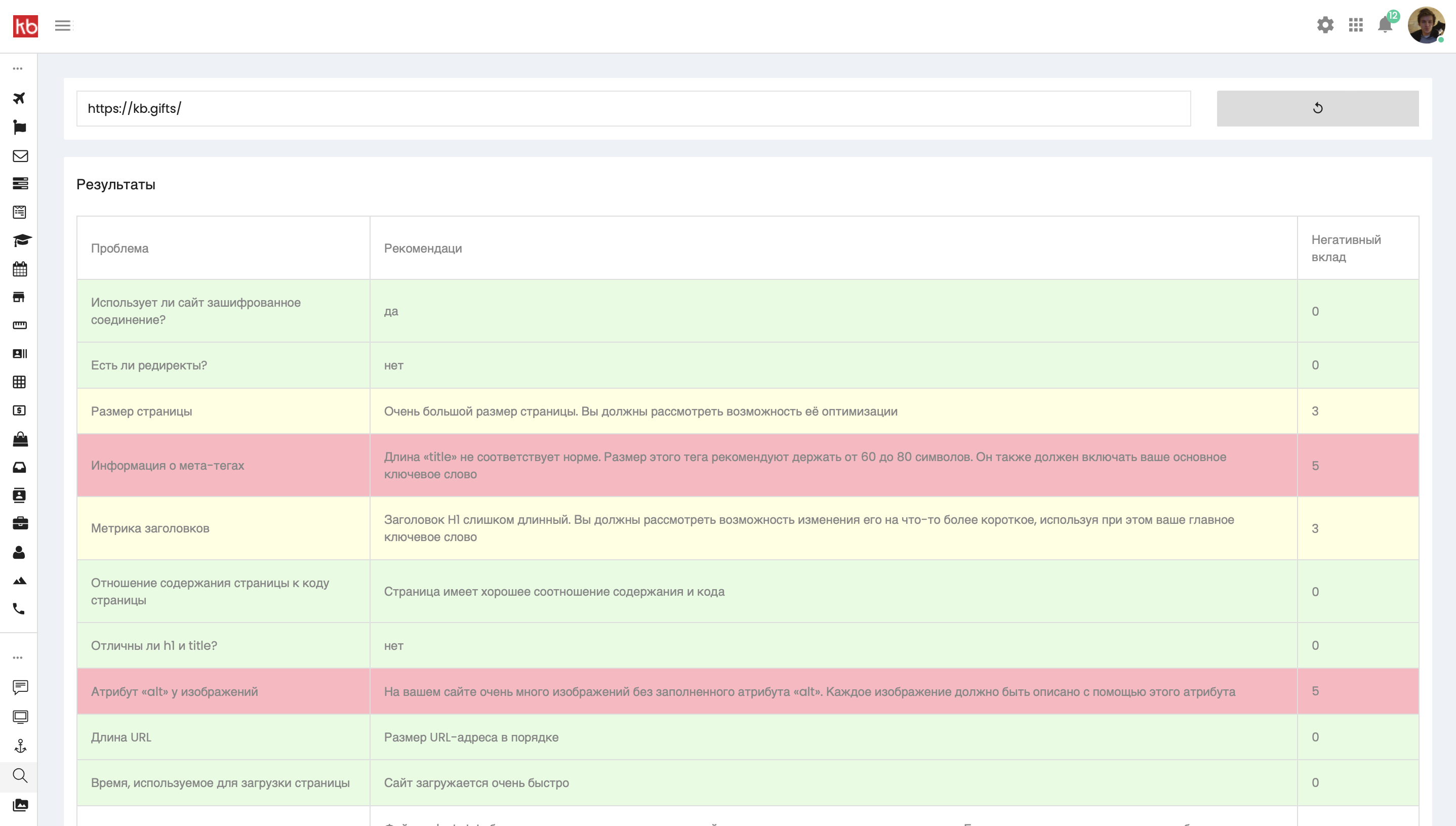Click the store shop icon in sidebar
The image size is (1456, 826).
19,297
